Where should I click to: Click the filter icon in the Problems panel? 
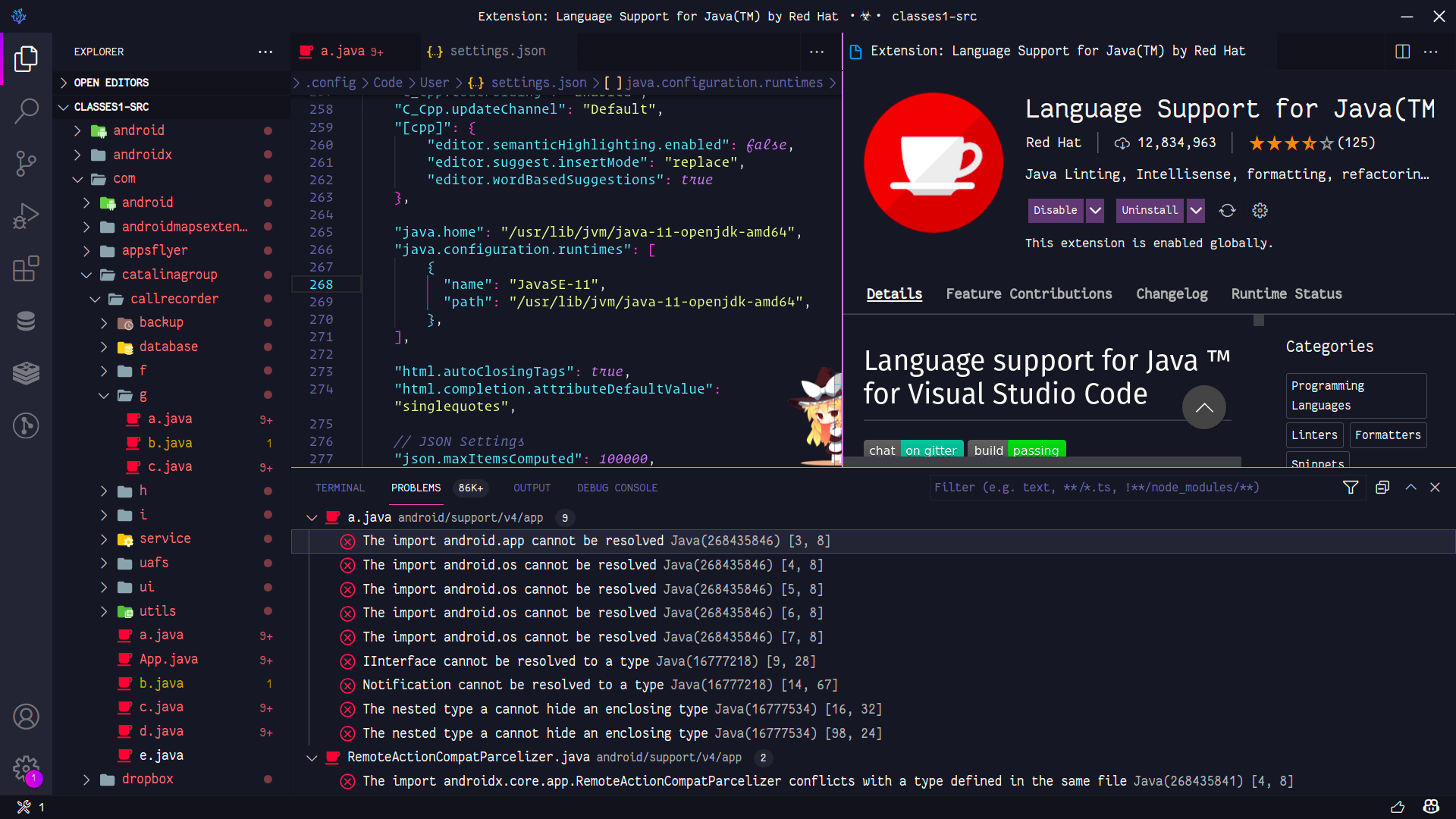pos(1351,488)
